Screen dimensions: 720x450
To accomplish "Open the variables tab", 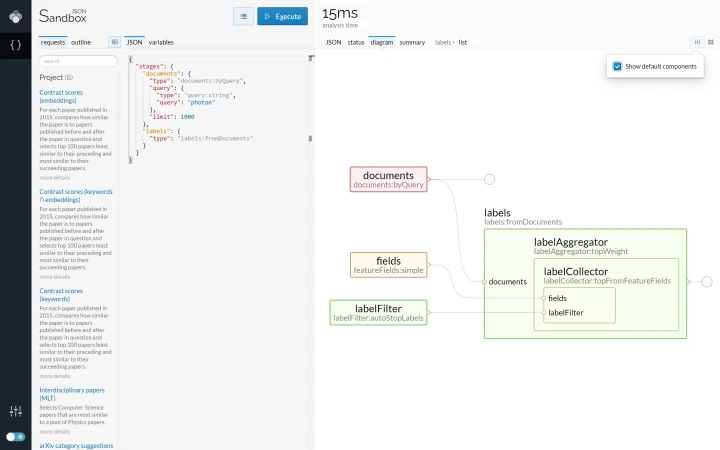I will tap(161, 42).
